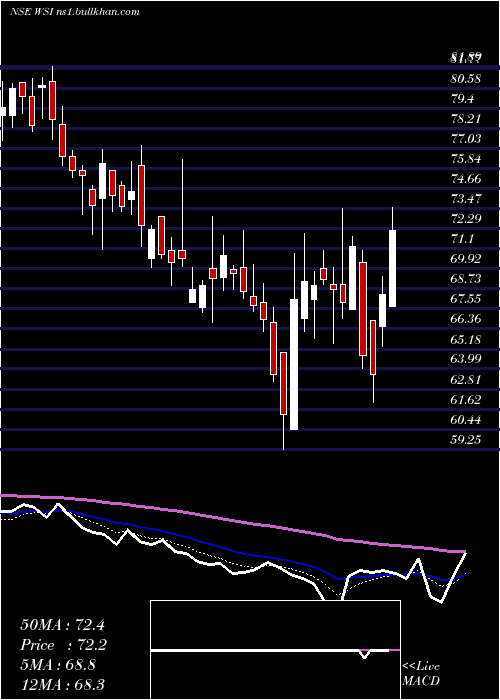Click the MACD histogram box
The width and height of the screenshot is (500, 700).
coord(275,650)
